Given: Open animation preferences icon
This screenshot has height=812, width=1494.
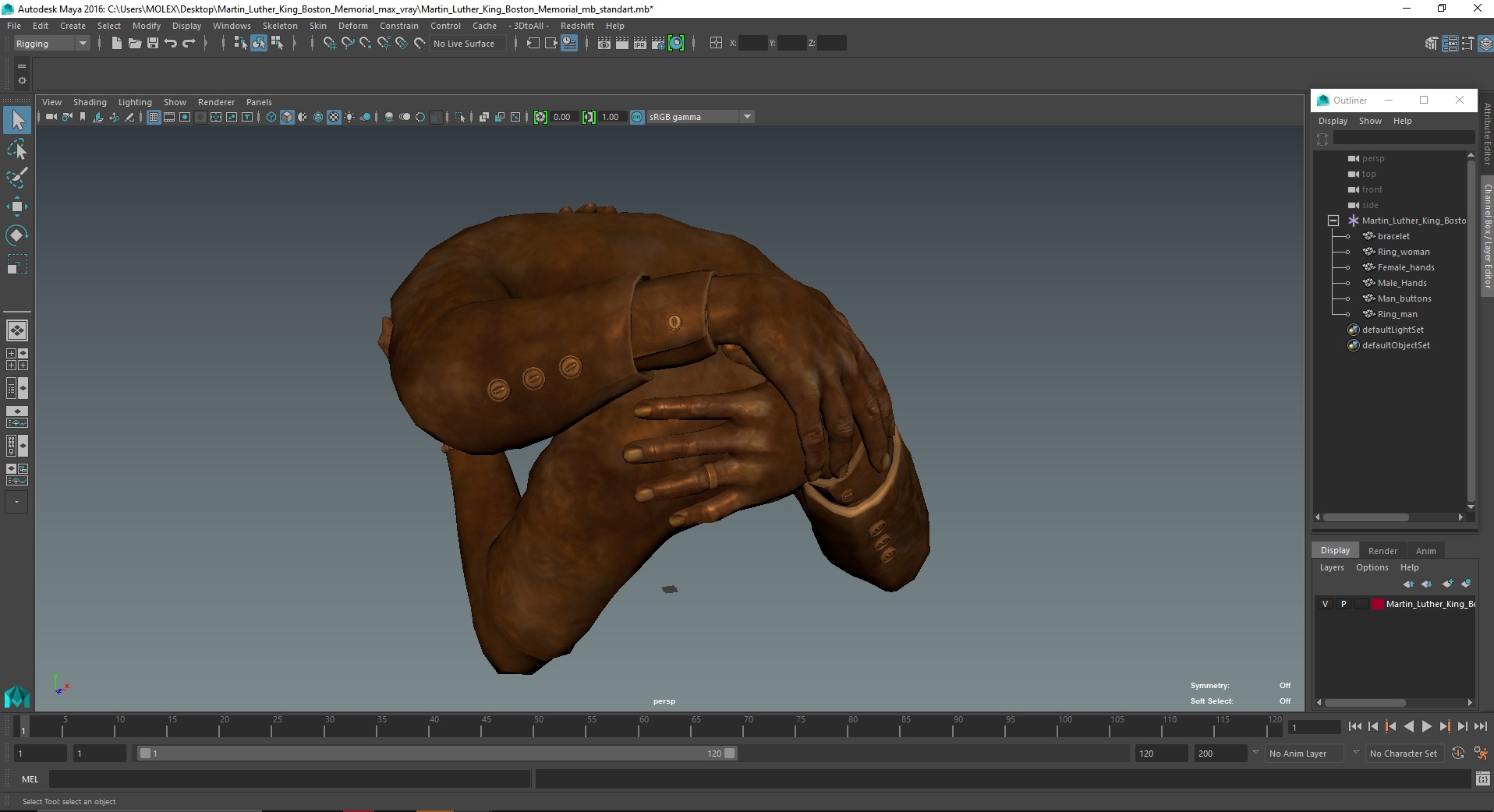Looking at the screenshot, I should (1480, 754).
